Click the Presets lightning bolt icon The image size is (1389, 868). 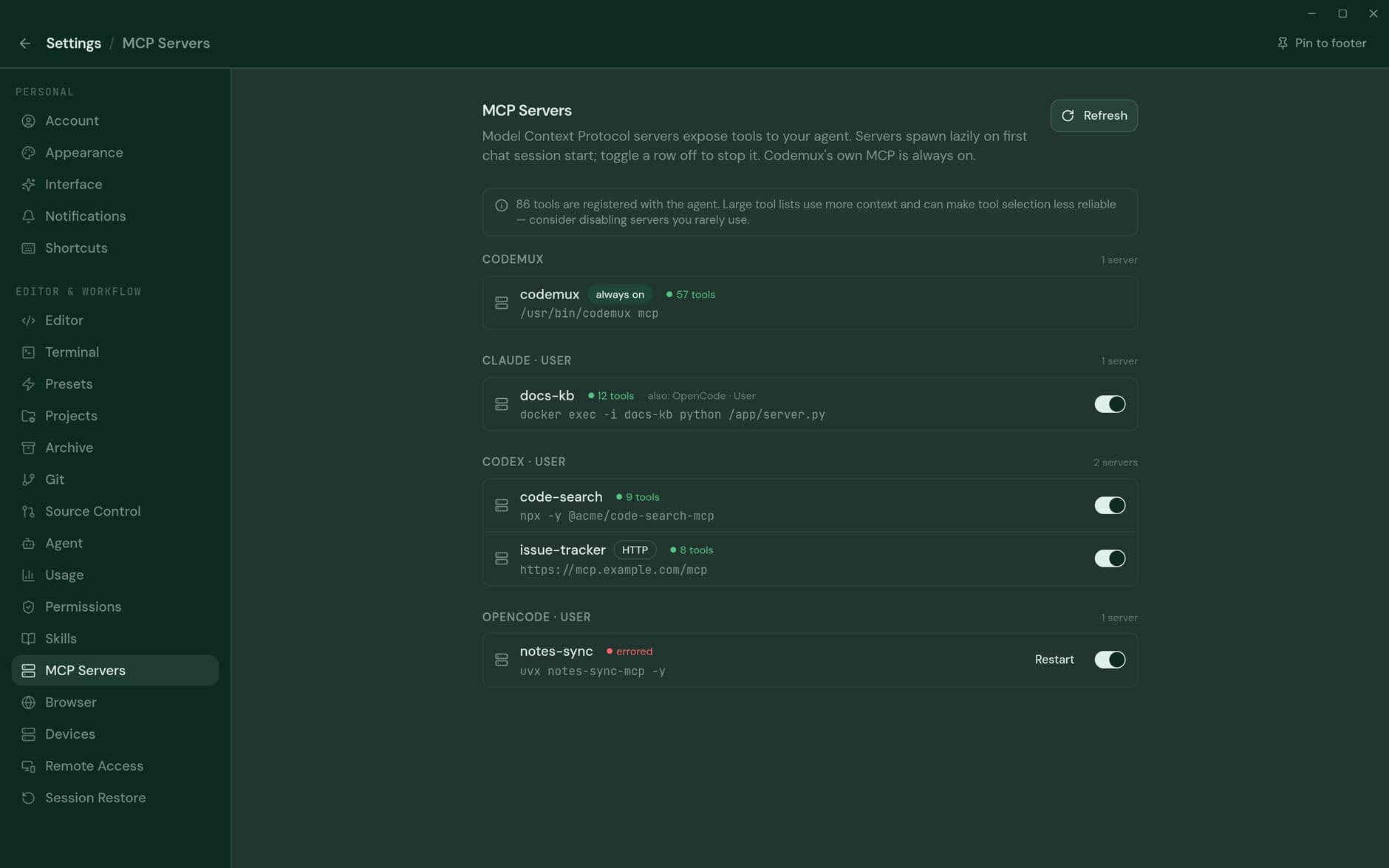click(28, 384)
